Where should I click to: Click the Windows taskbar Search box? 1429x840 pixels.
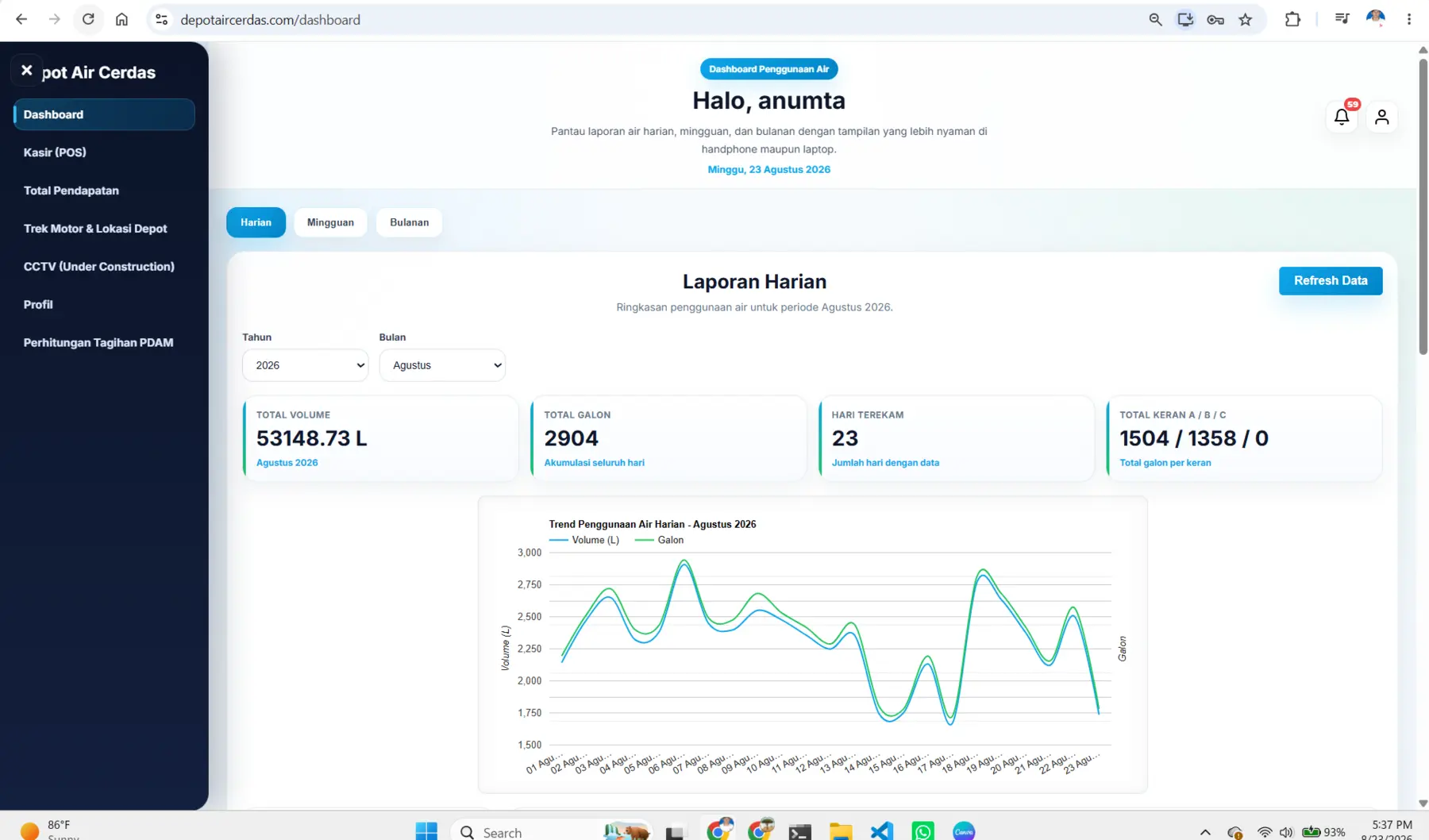tap(551, 831)
